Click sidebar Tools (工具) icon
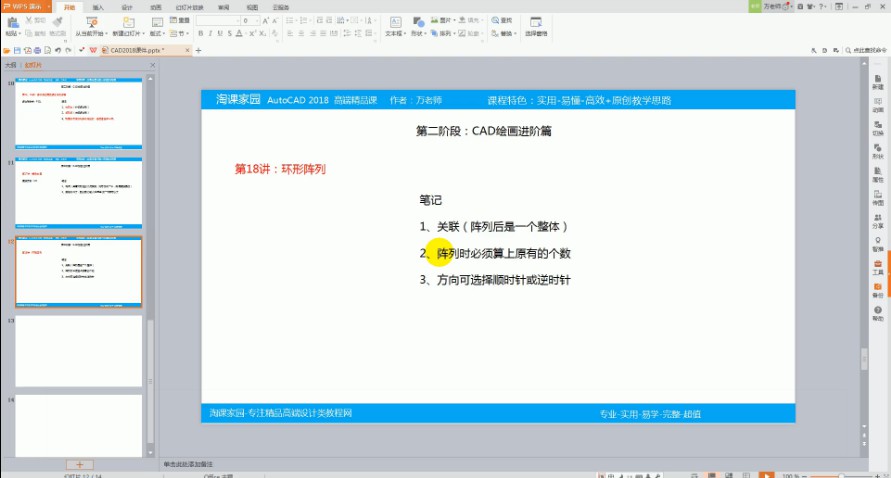Screen dimensions: 891x478 [x=878, y=268]
